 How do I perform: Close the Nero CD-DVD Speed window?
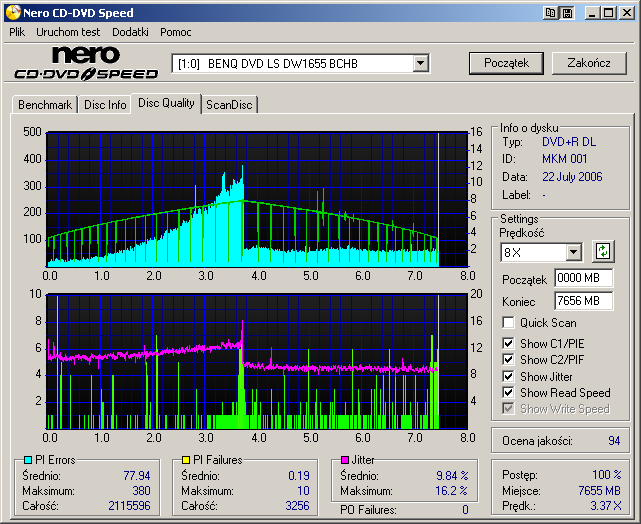point(626,13)
